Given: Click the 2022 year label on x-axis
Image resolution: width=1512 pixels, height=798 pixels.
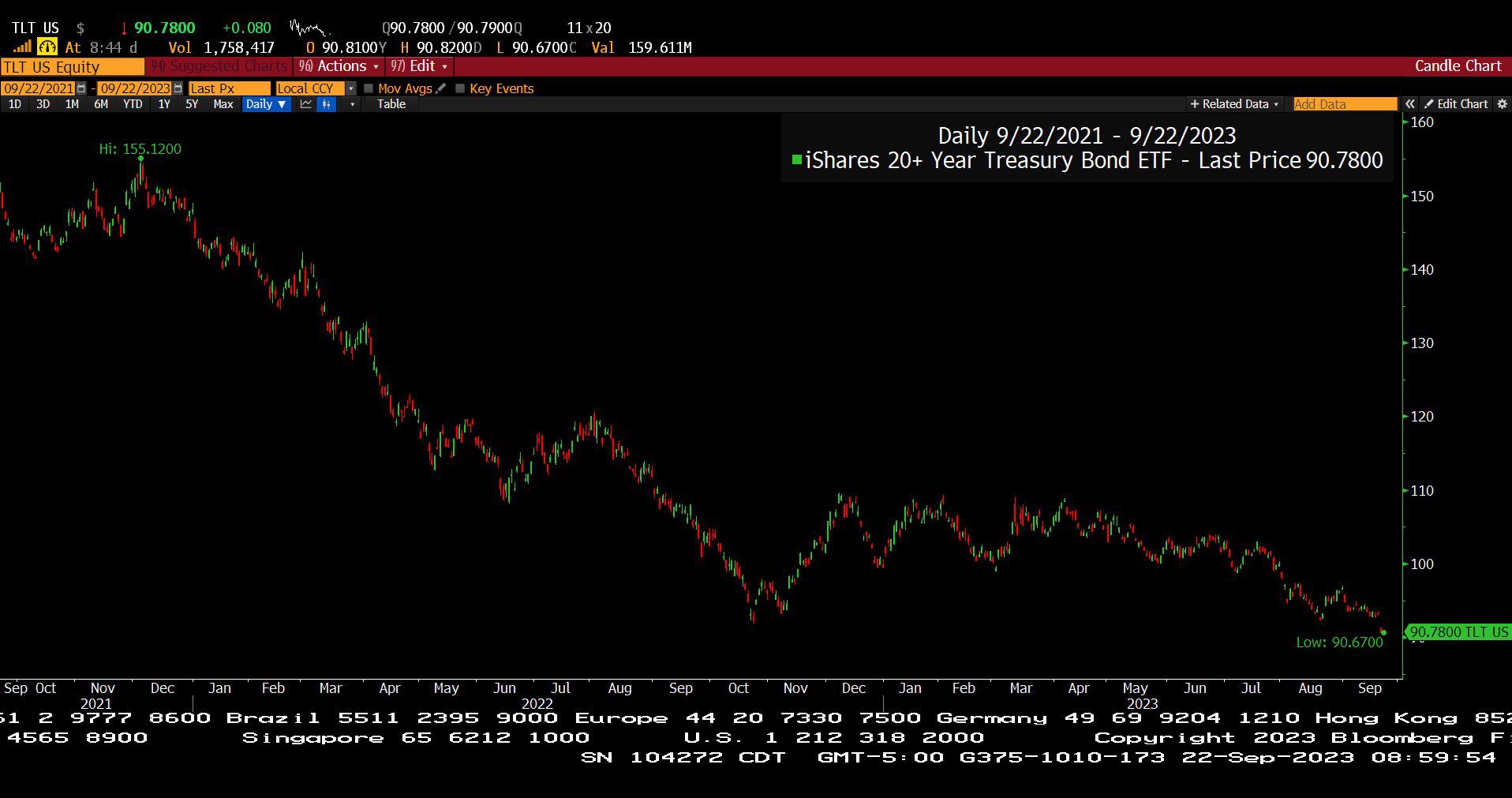Looking at the screenshot, I should (537, 703).
